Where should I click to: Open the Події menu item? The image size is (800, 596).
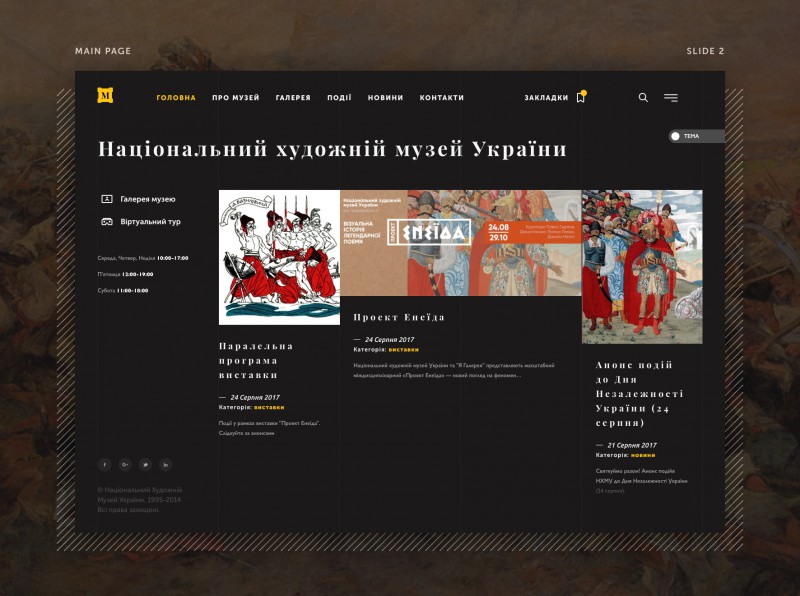point(339,97)
